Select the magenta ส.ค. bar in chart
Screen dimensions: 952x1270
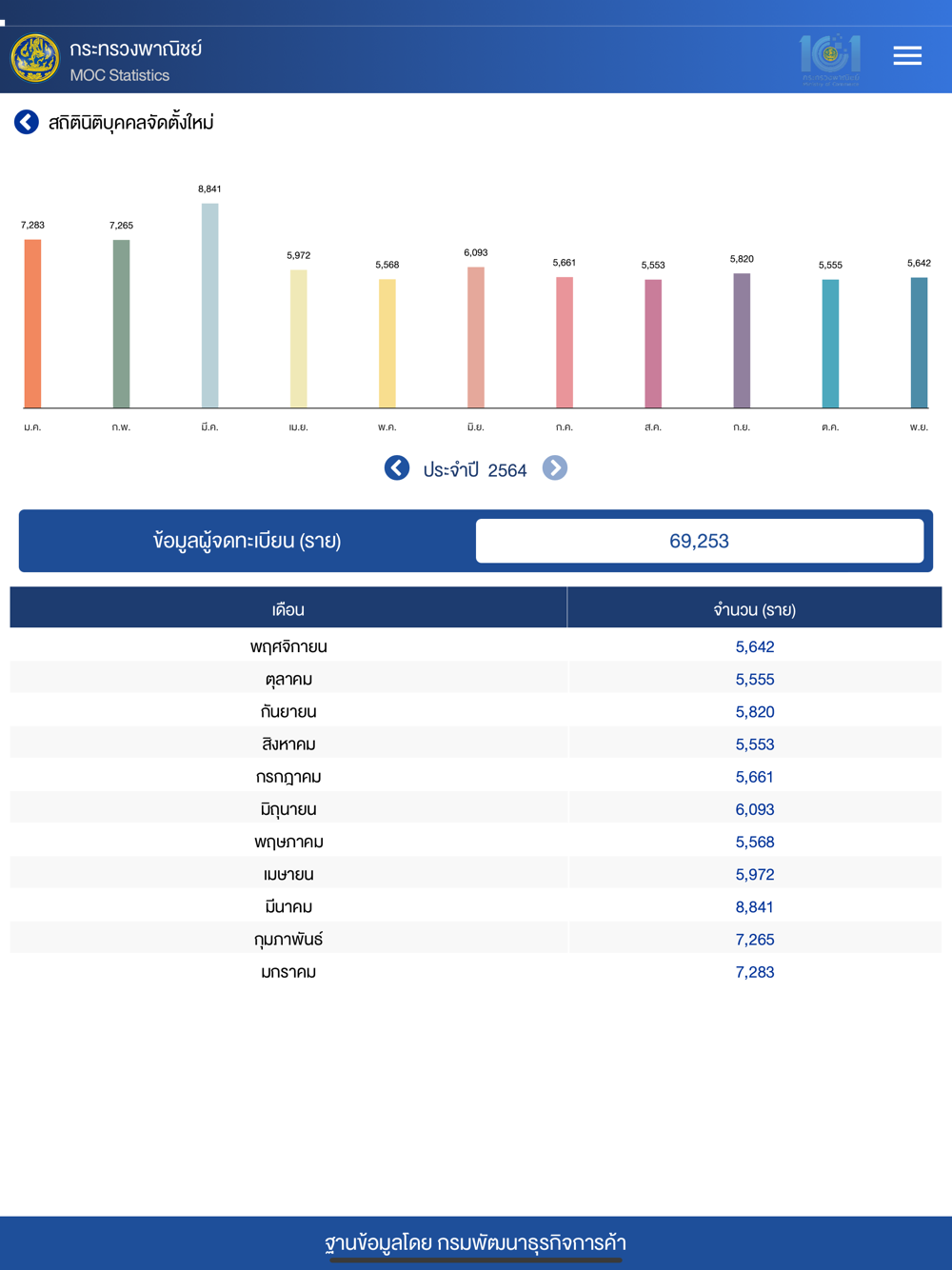pos(653,344)
